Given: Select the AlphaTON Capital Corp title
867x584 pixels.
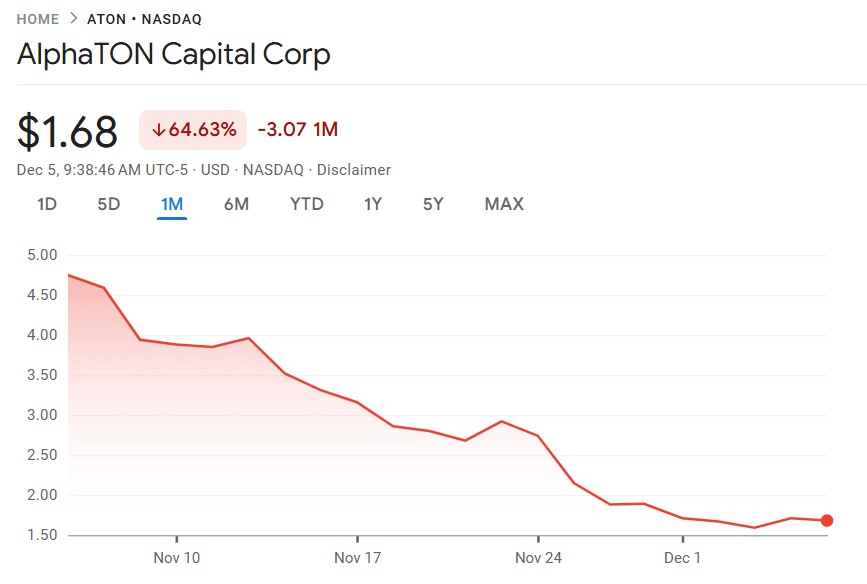Looking at the screenshot, I should [172, 54].
